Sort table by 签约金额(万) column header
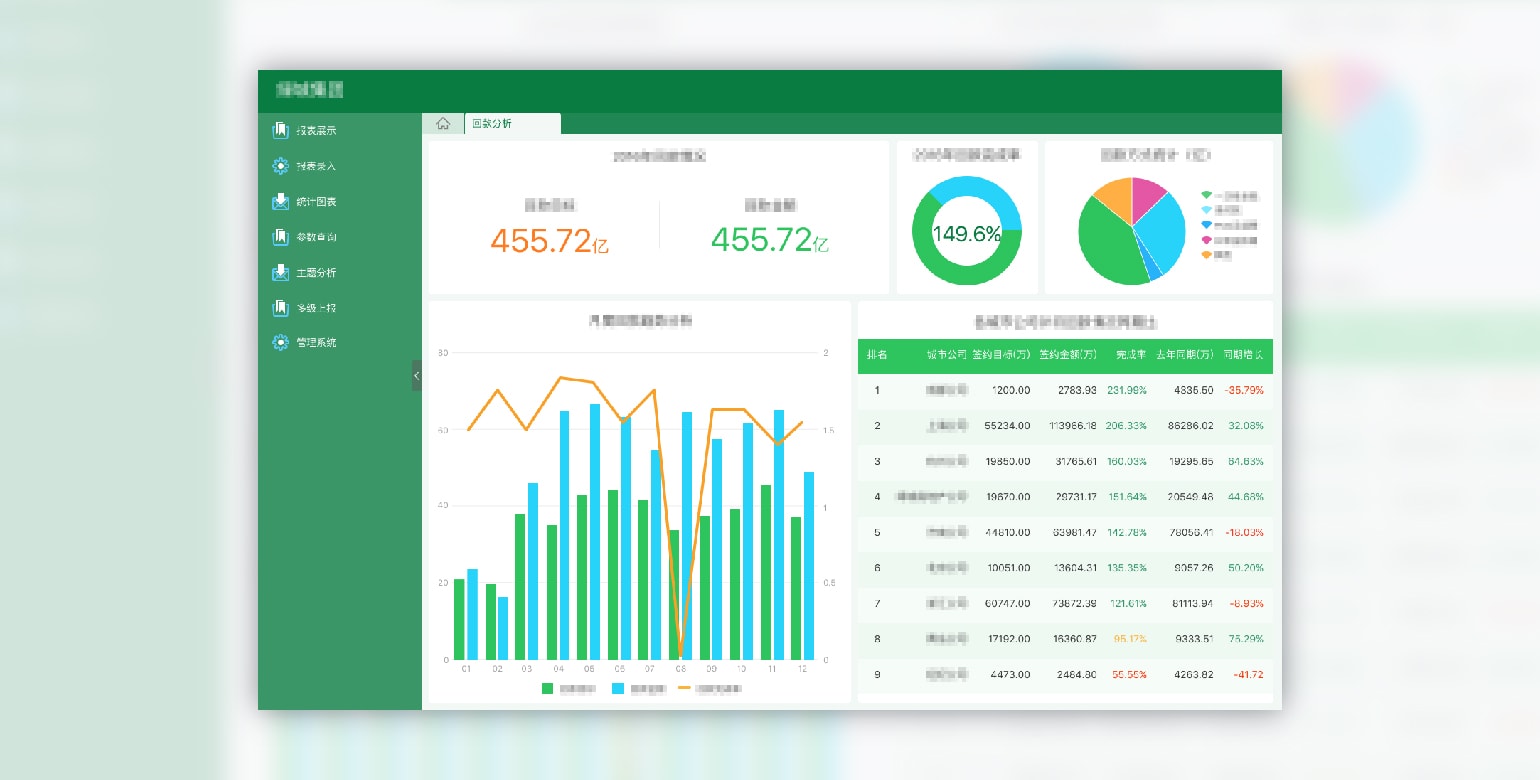This screenshot has width=1540, height=780. pyautogui.click(x=1067, y=355)
